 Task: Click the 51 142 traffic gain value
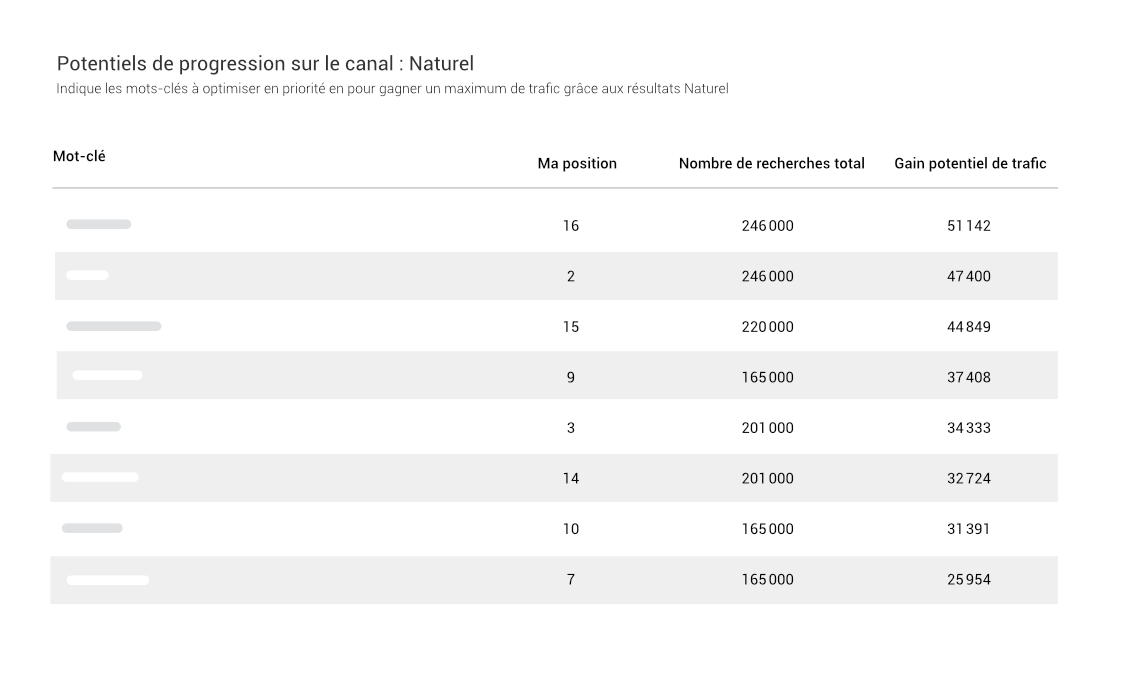(969, 226)
